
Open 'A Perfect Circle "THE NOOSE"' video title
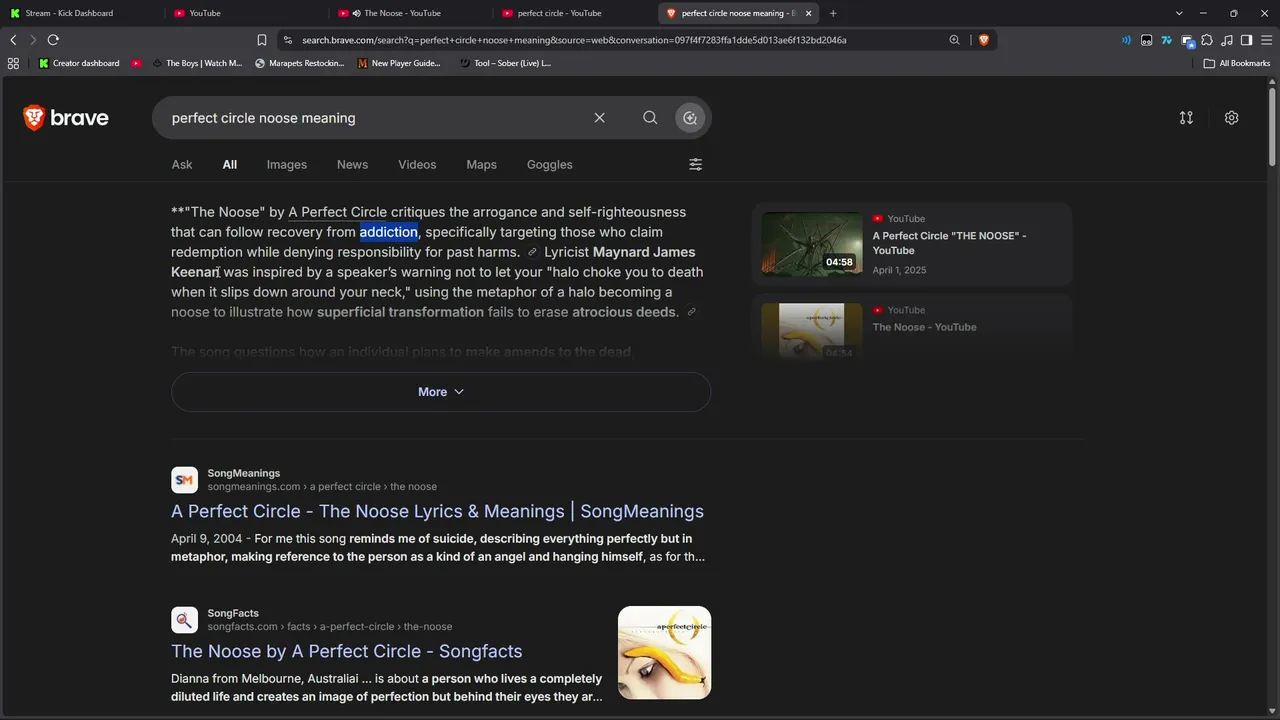click(949, 243)
